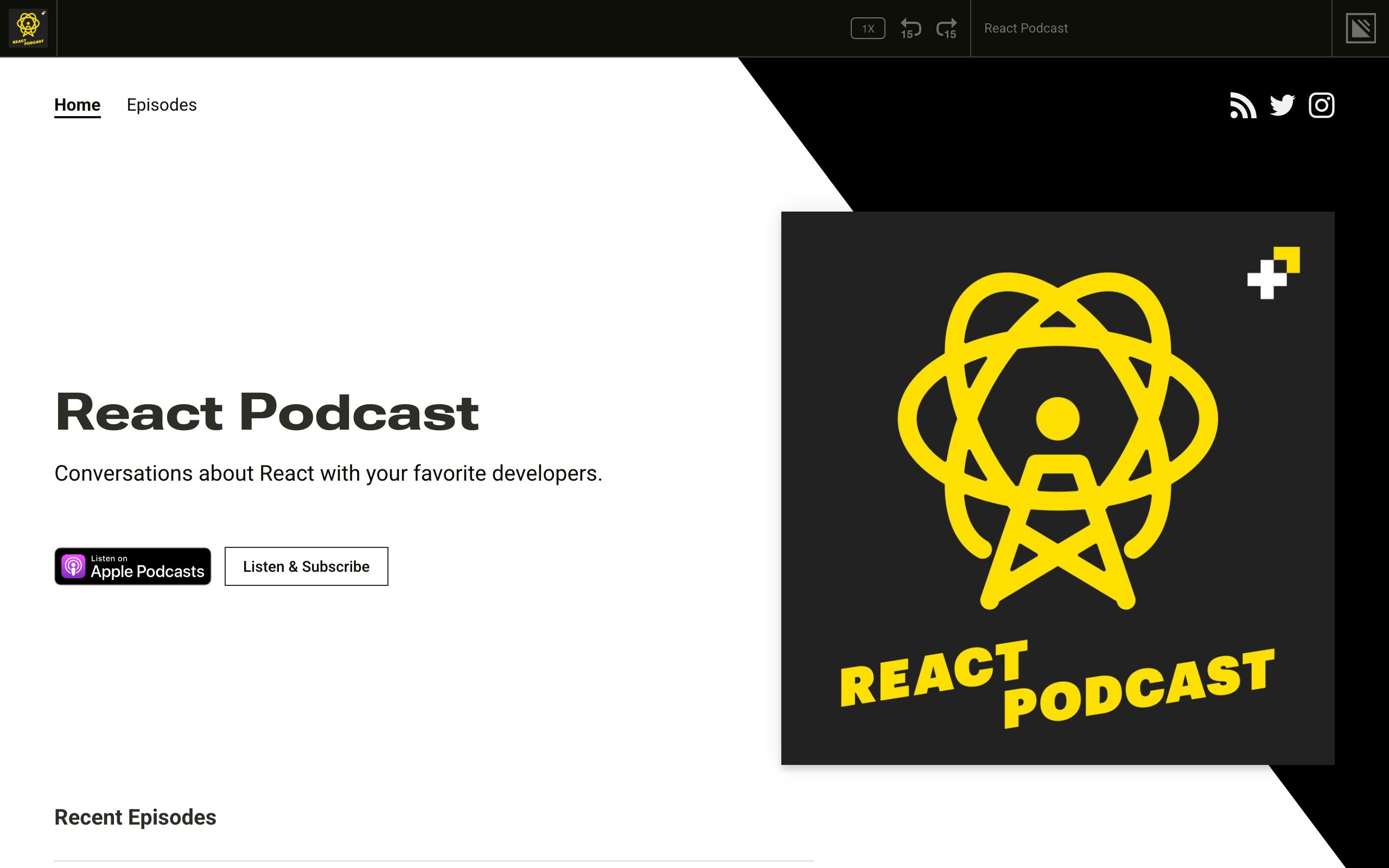Viewport: 1389px width, 868px height.
Task: Change playback speed with 1X button
Action: [x=868, y=28]
